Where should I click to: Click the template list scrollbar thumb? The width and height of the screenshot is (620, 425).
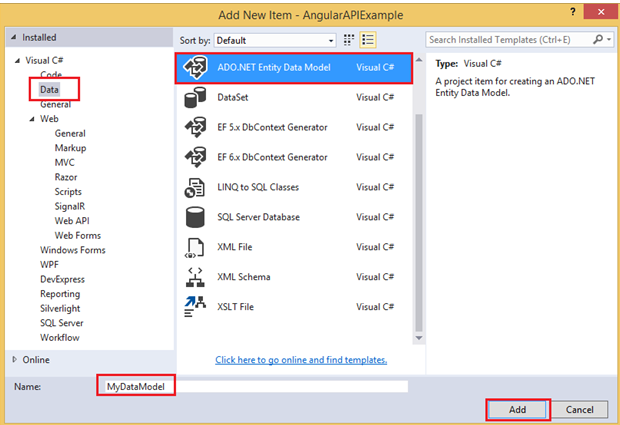(x=419, y=223)
